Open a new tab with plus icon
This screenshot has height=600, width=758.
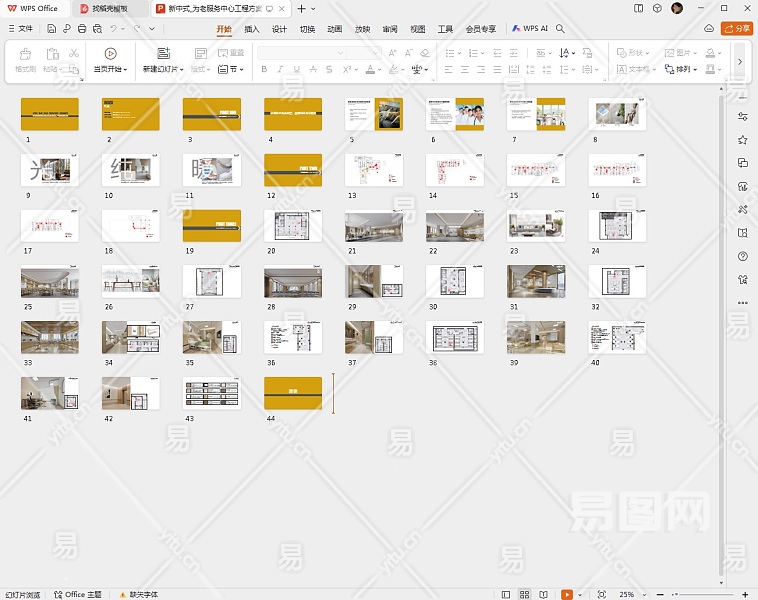click(300, 8)
